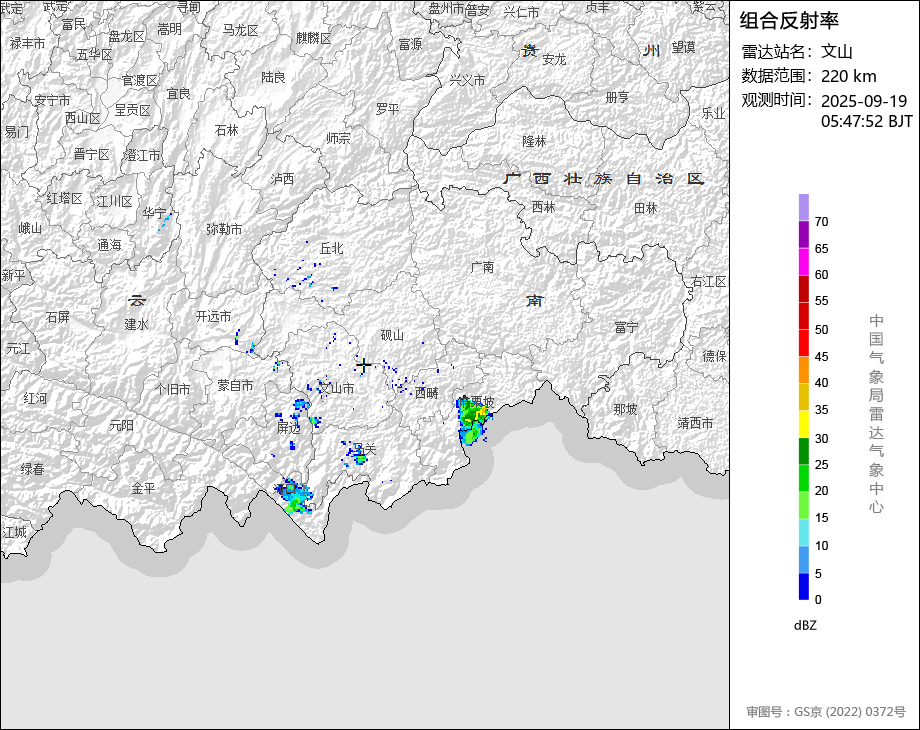The height and width of the screenshot is (730, 920).
Task: Click the '华宁' county label
Action: [x=154, y=213]
